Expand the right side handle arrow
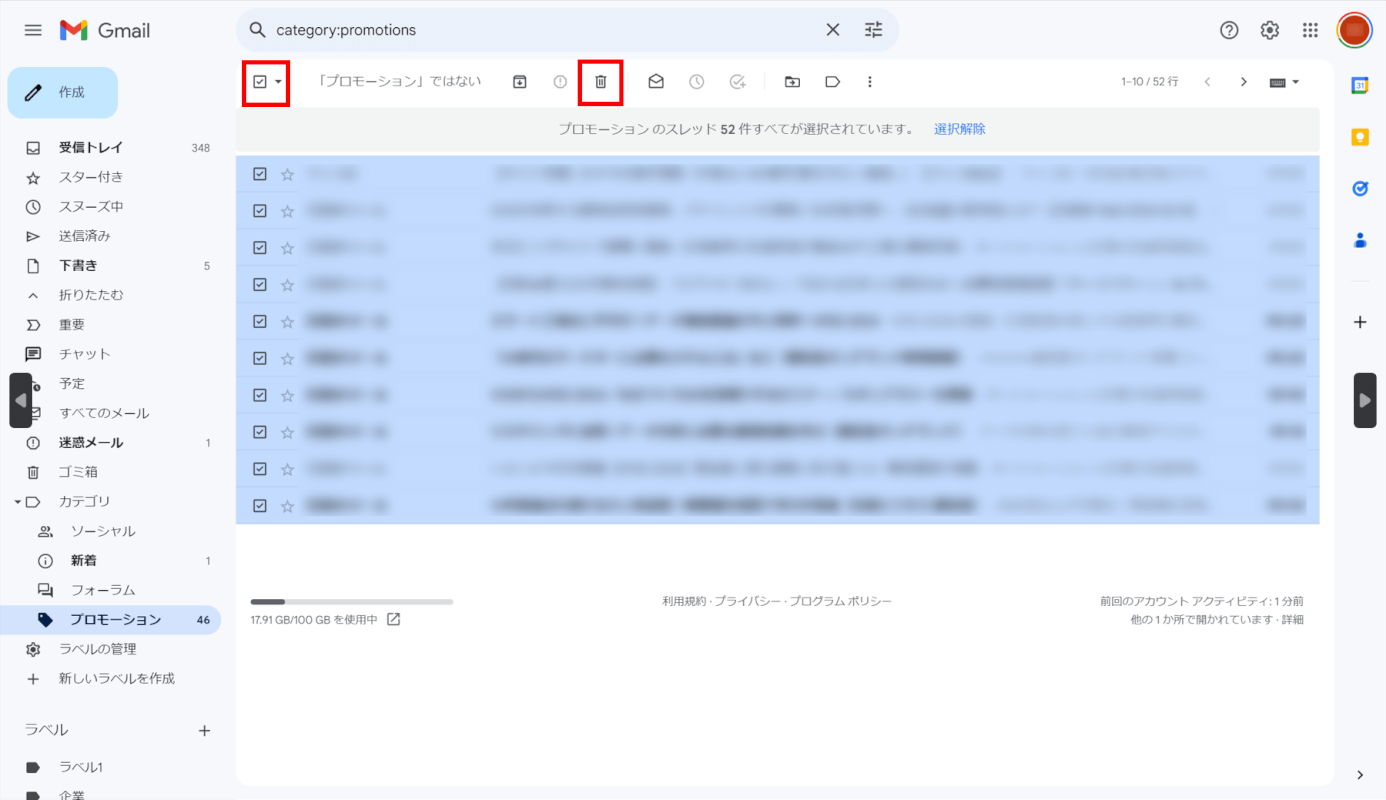Image resolution: width=1386 pixels, height=800 pixels. [x=1365, y=400]
